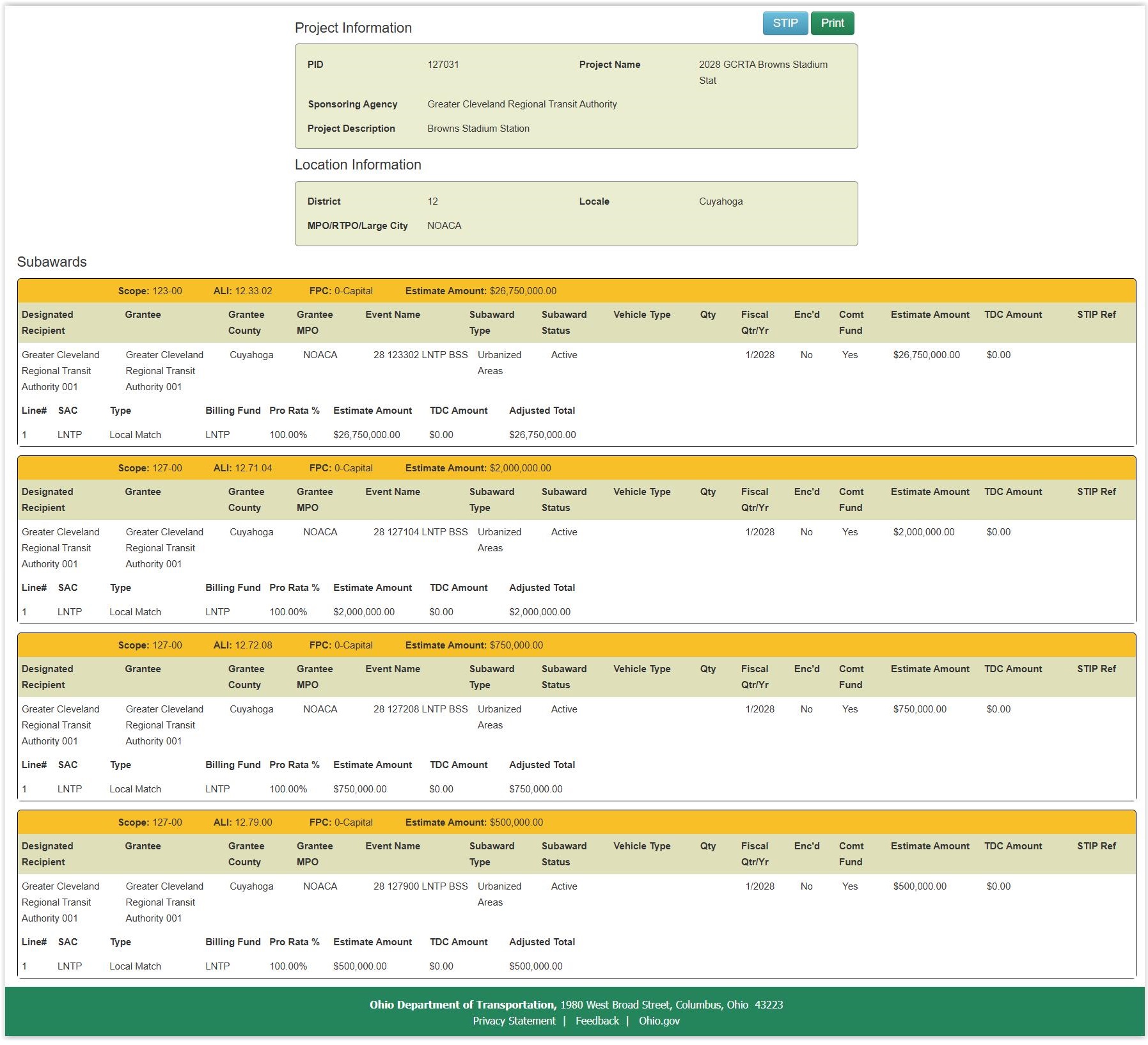Click the NOACA MPO value in Location Information
1148x1045 pixels.
pos(444,226)
